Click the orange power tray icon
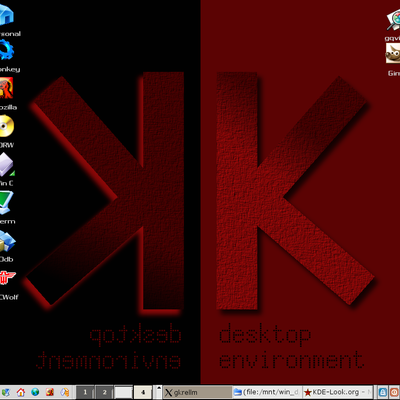Screen dimensions: 400x400 [x=395, y=392]
